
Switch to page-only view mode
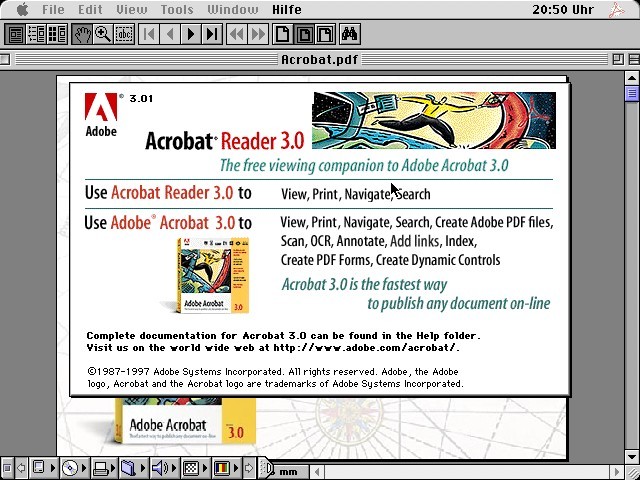[x=14, y=35]
